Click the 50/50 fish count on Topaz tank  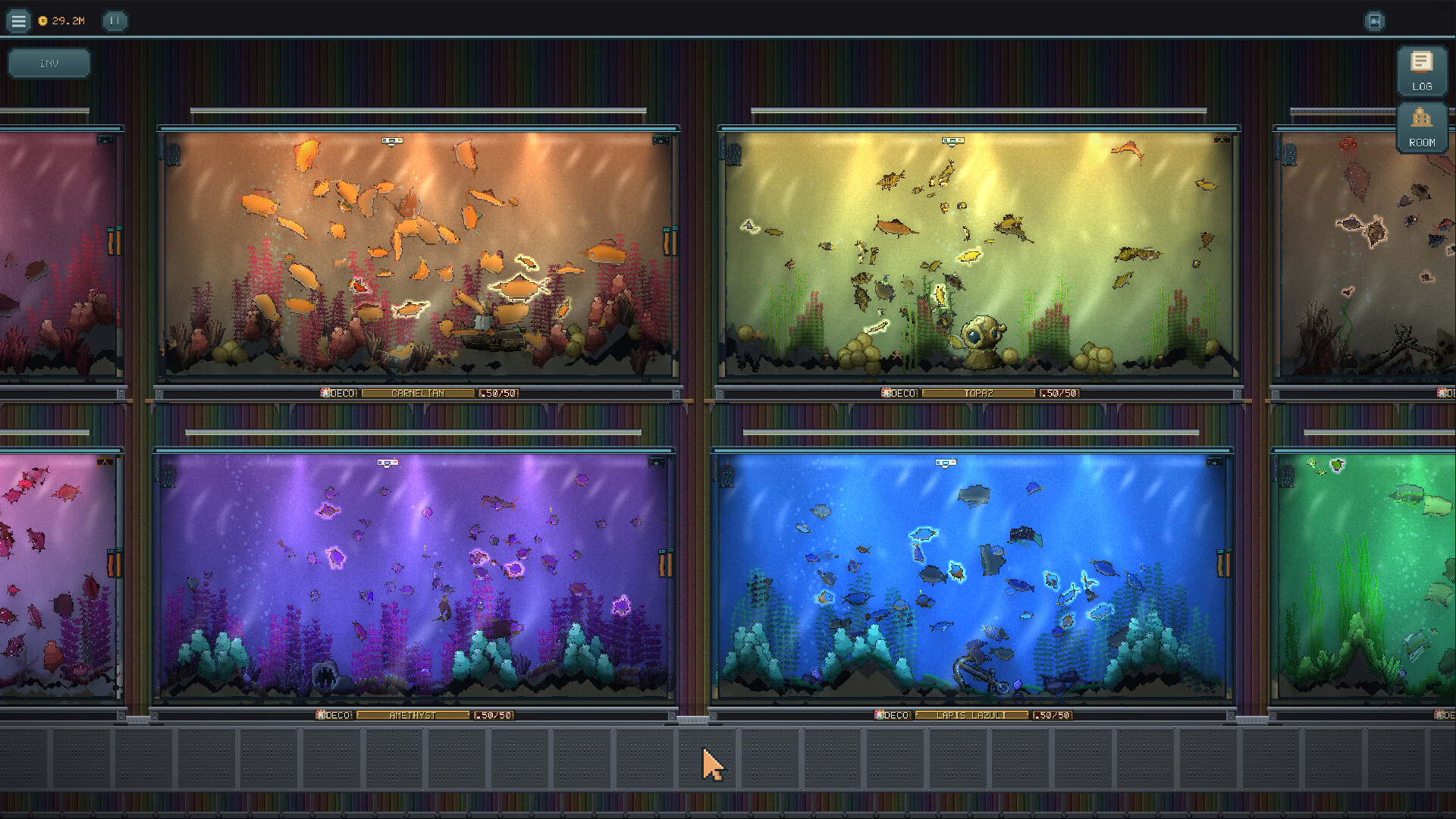(1059, 394)
